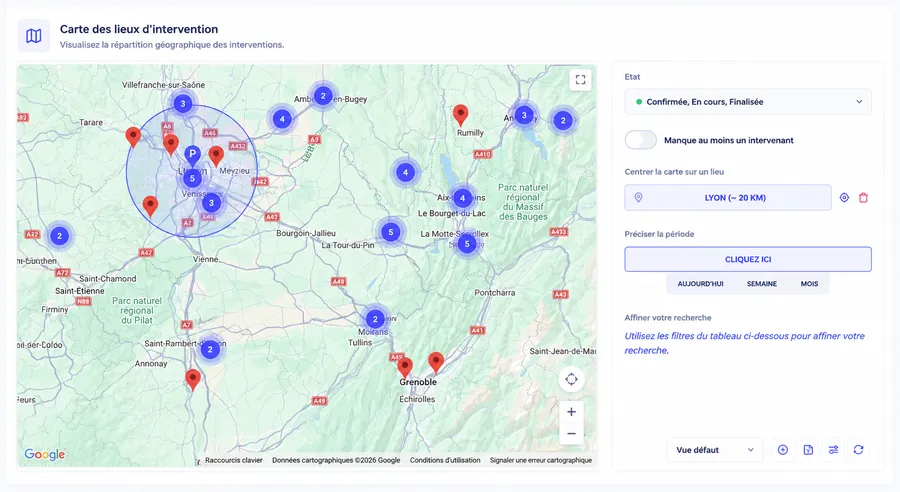Open the map in fullscreen view

pos(580,80)
